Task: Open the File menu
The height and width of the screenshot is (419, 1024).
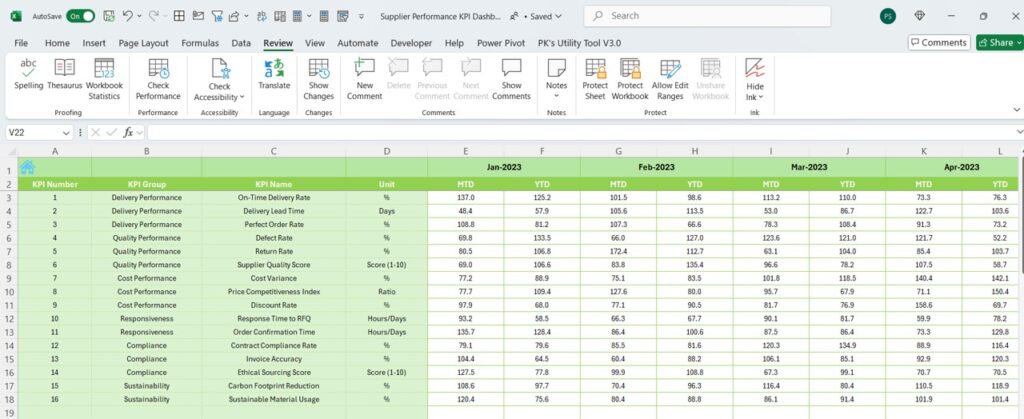Action: 21,43
